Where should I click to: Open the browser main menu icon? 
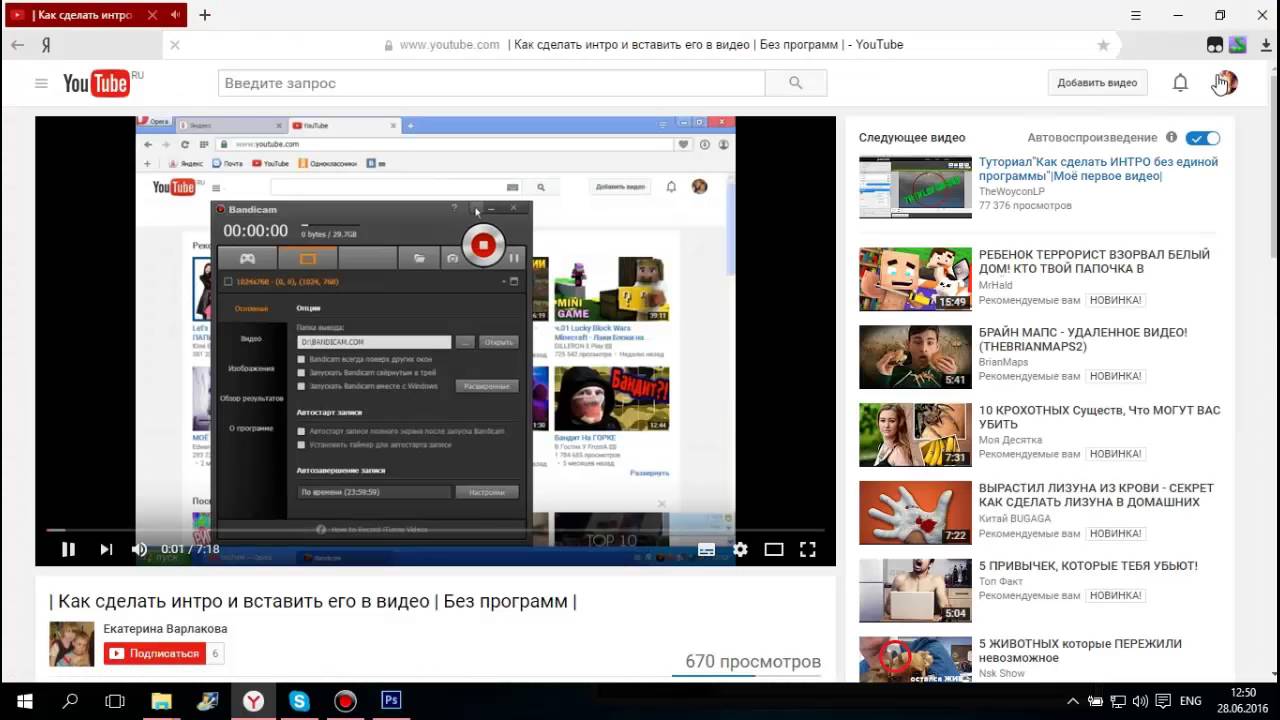point(1136,15)
